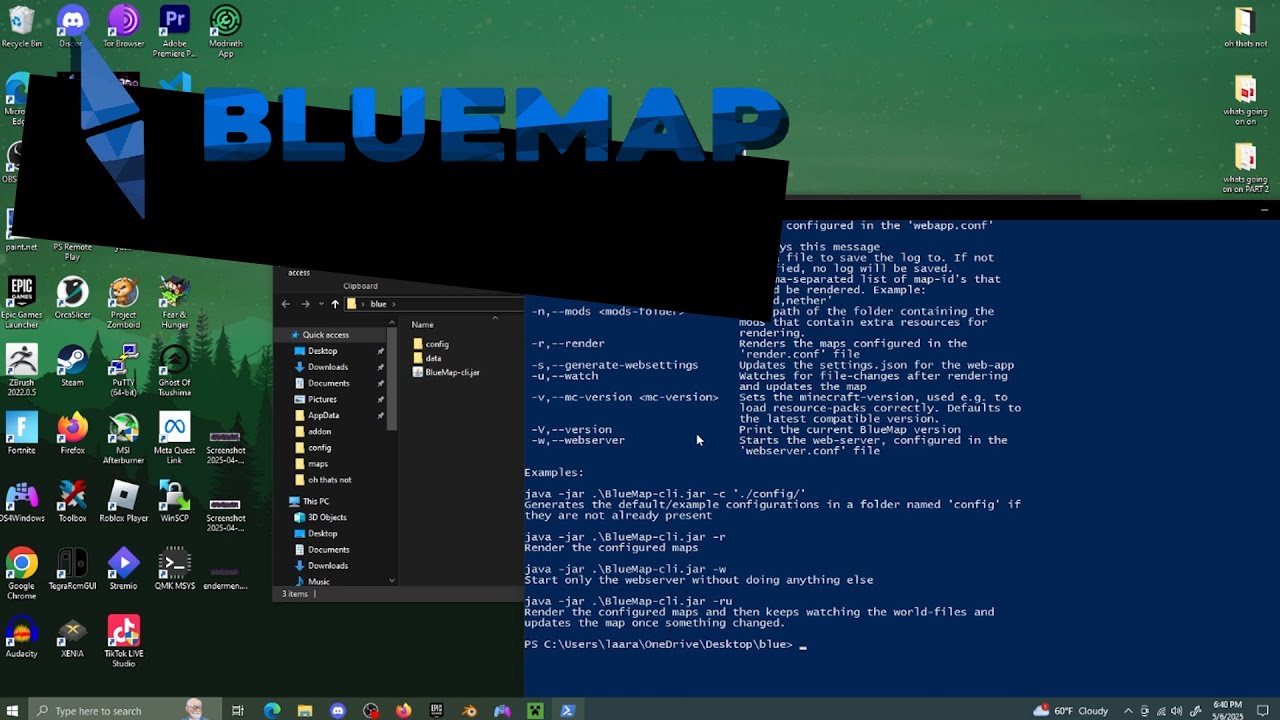
Task: Click the Forward arrow in File Explorer
Action: click(306, 304)
